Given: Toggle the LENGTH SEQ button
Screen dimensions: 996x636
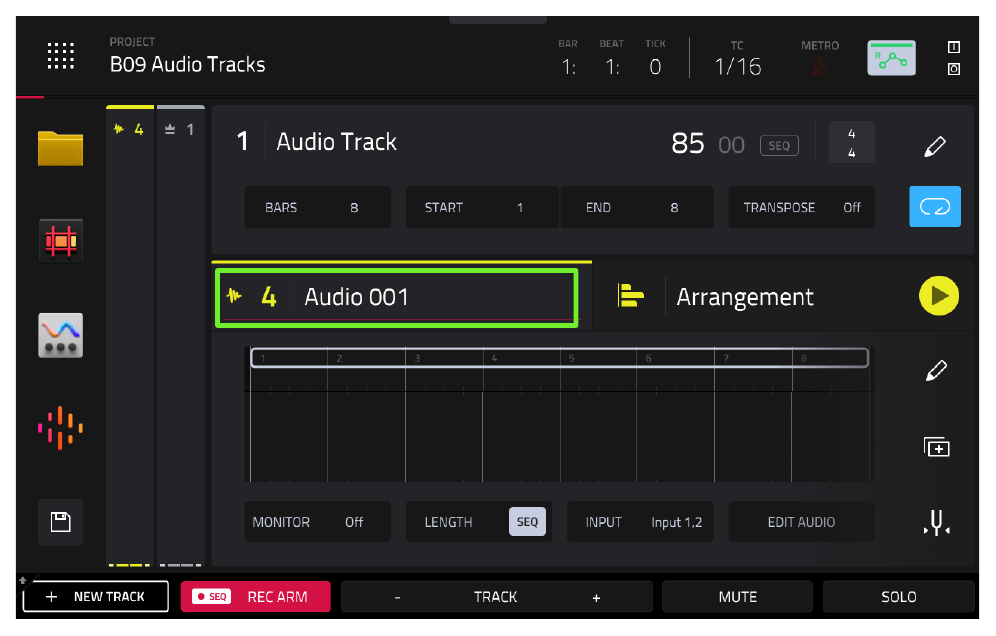Looking at the screenshot, I should (527, 522).
